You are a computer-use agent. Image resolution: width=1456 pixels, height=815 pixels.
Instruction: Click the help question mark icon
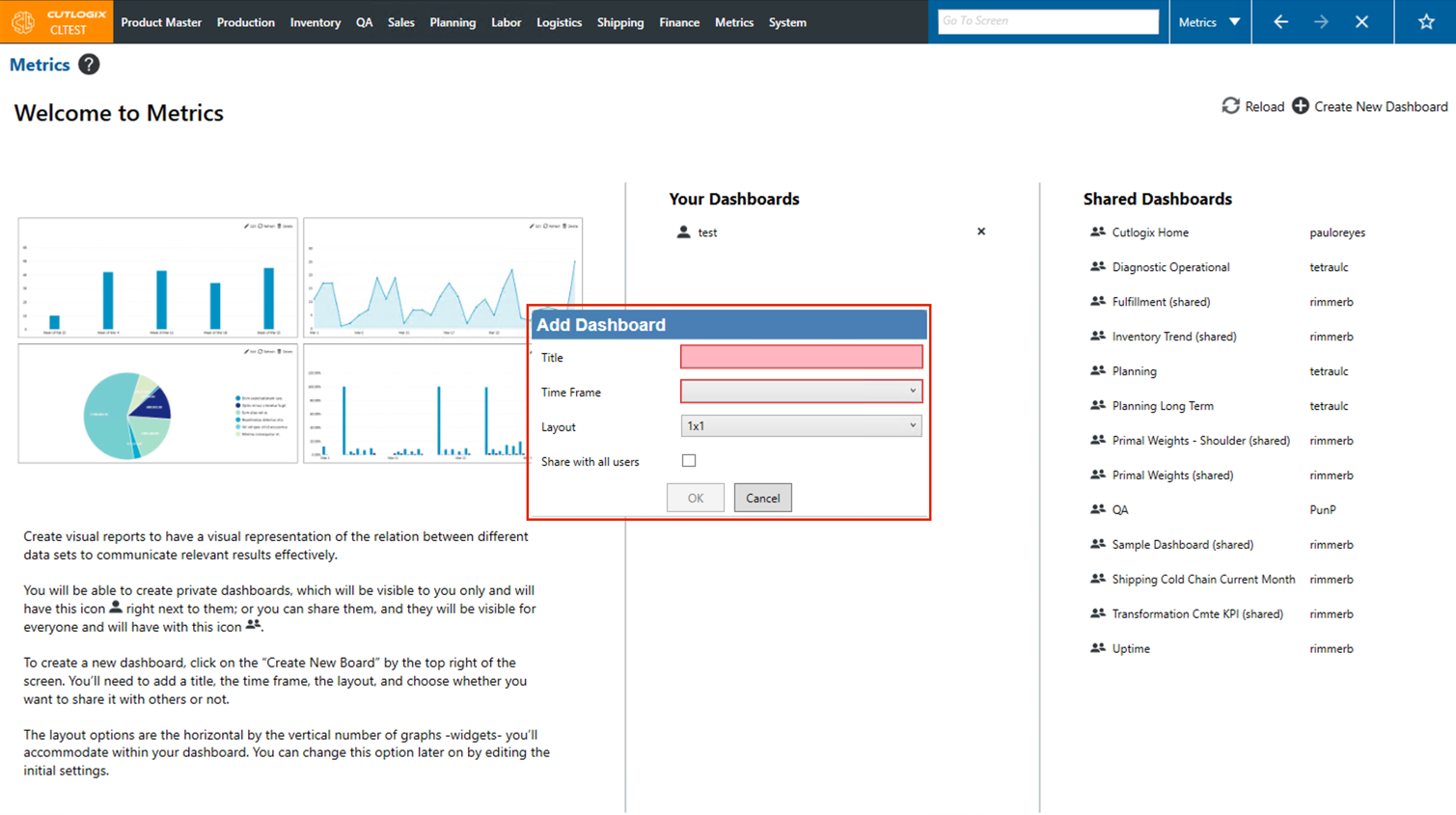point(89,65)
